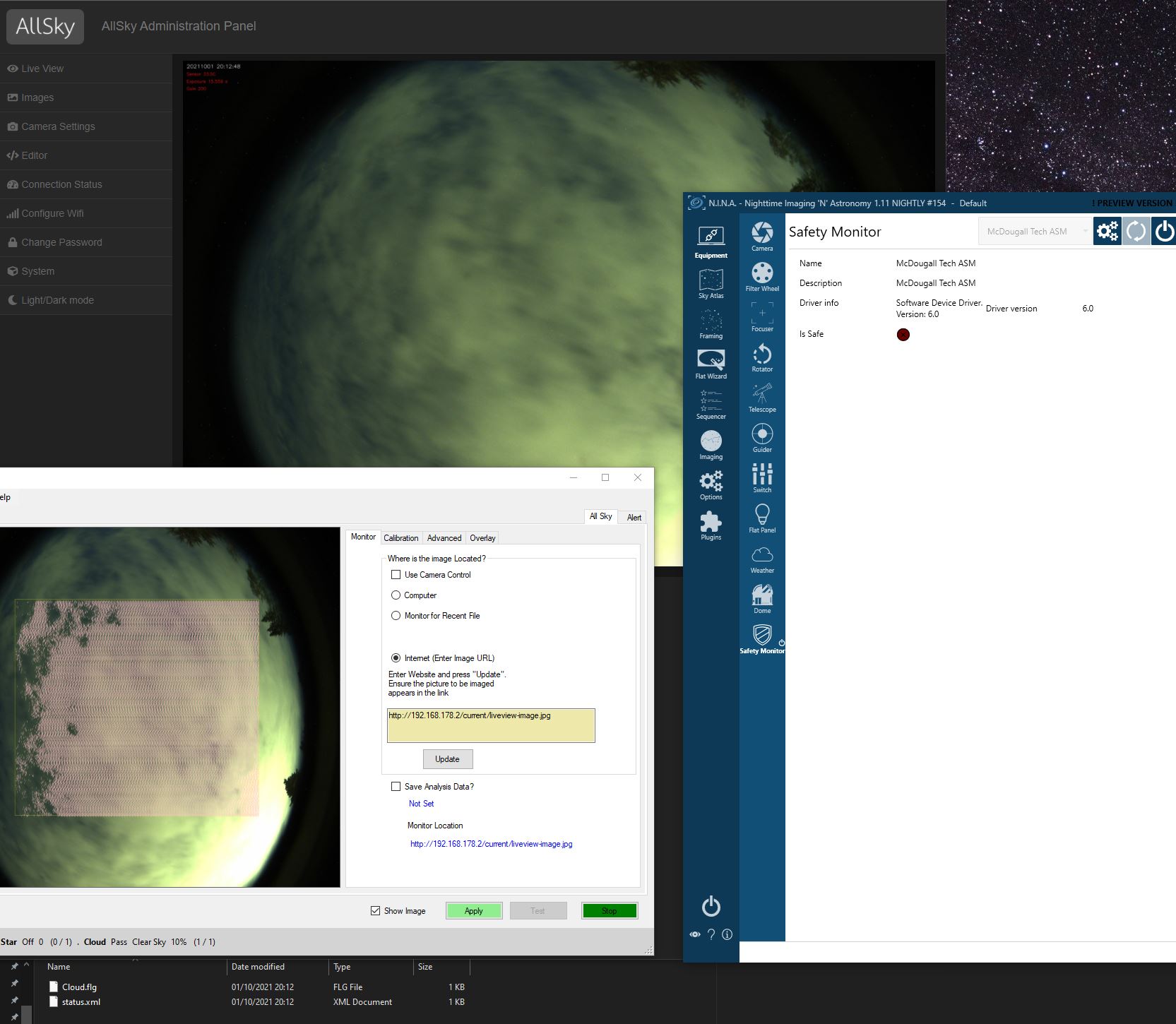Select the Guider equipment icon
Viewport: 1176px width, 1024px height.
pos(762,438)
